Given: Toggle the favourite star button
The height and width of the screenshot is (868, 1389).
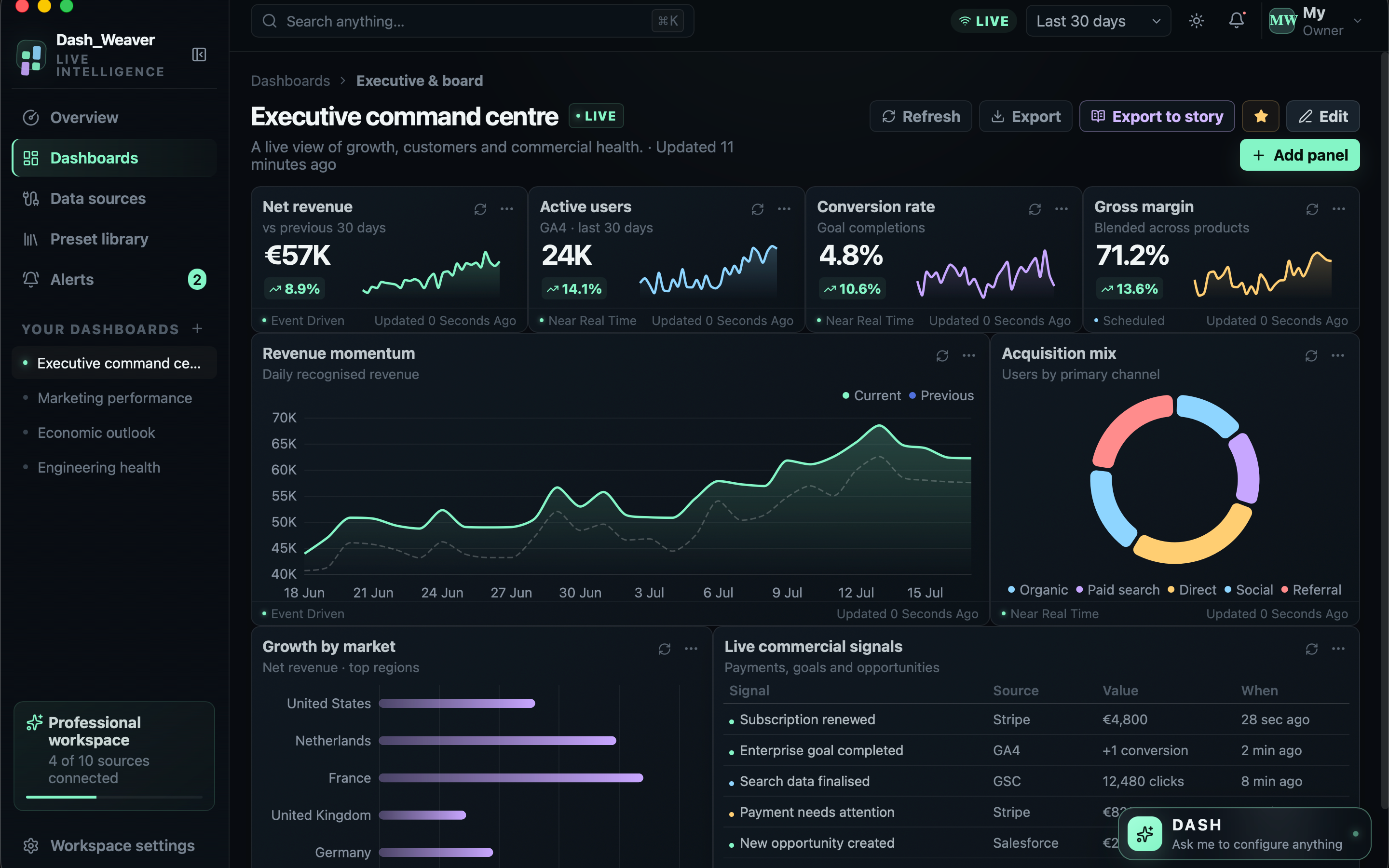Looking at the screenshot, I should tap(1260, 117).
